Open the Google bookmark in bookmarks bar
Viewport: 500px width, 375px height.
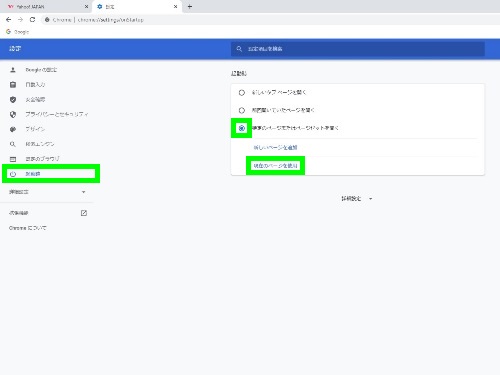pos(18,32)
